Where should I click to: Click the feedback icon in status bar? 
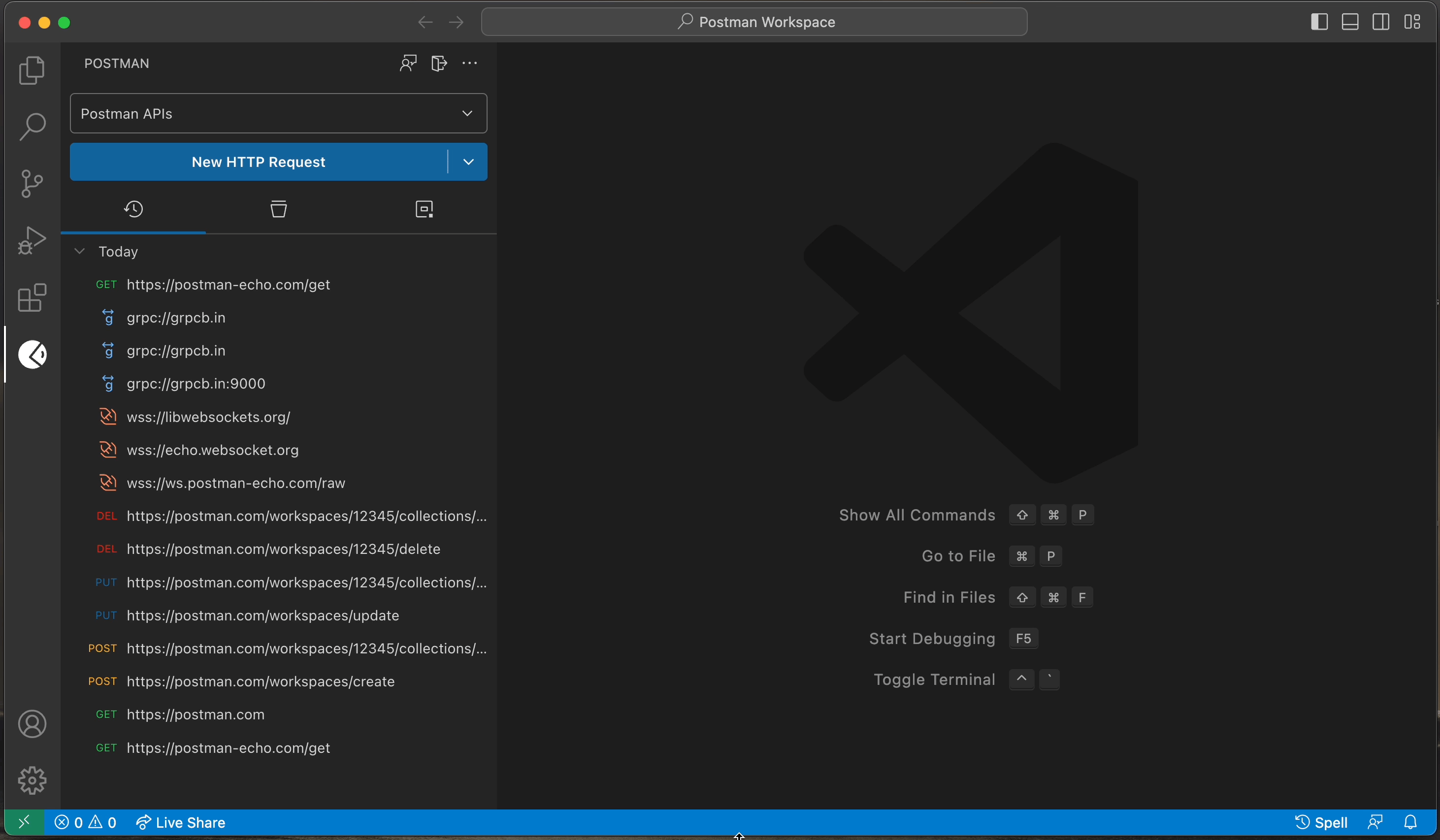click(1375, 822)
